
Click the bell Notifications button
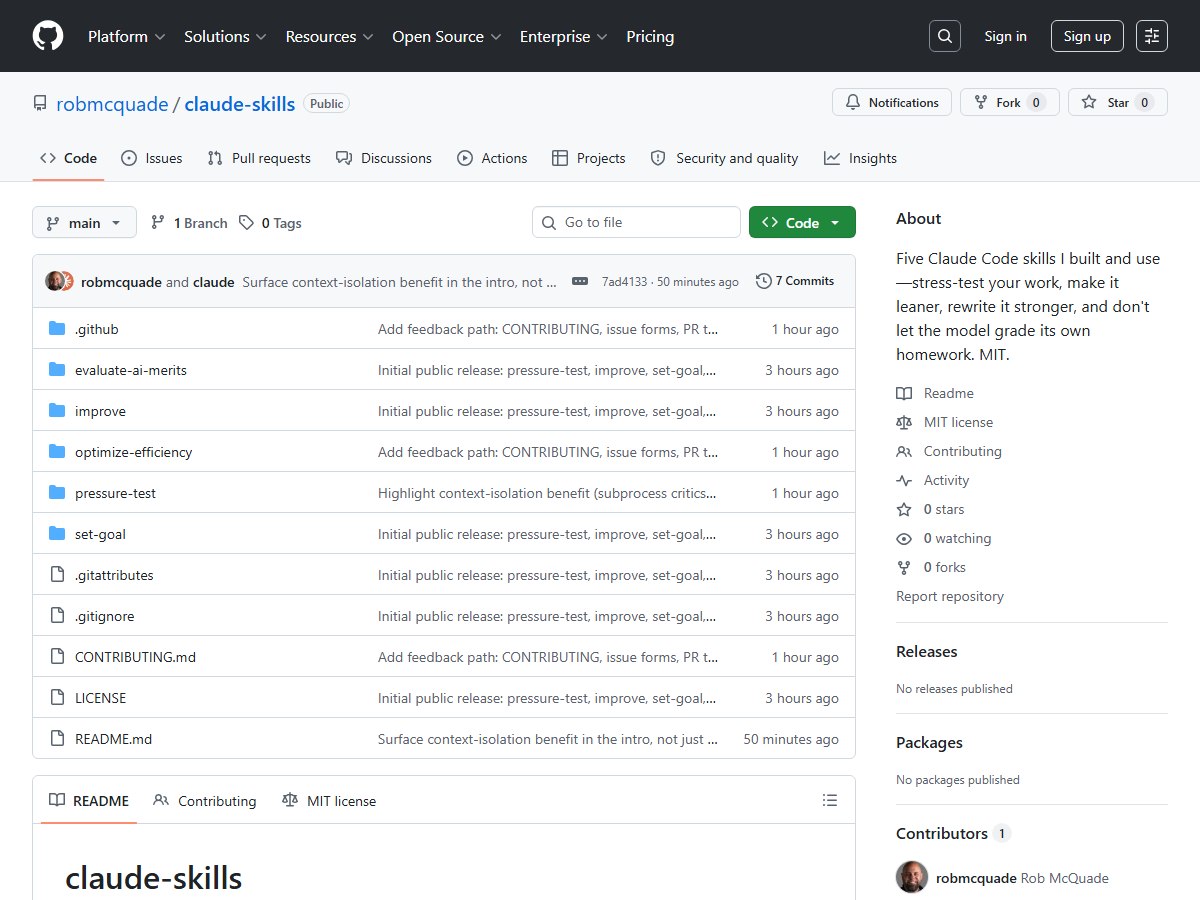[892, 103]
